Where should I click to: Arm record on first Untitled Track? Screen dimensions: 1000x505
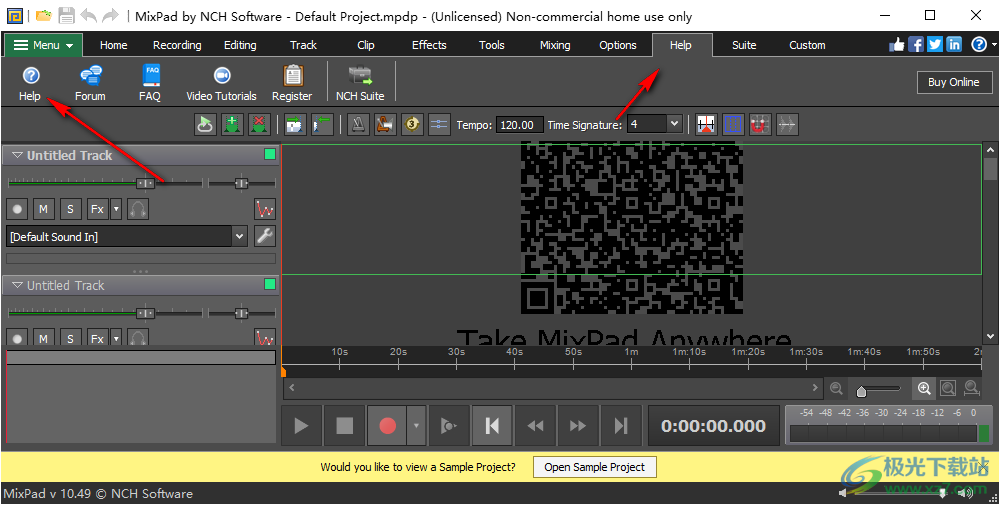tap(17, 209)
